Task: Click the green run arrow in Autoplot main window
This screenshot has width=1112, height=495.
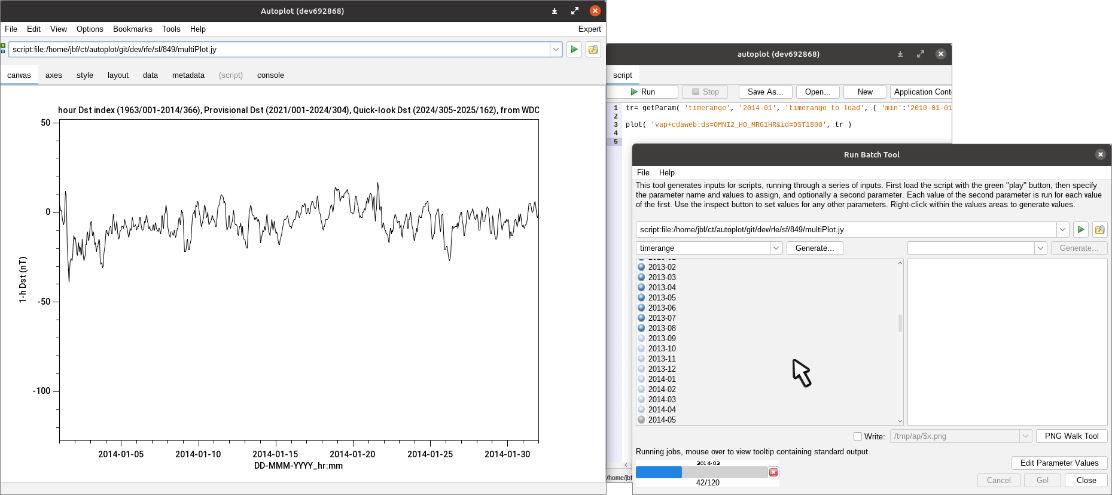Action: point(574,50)
